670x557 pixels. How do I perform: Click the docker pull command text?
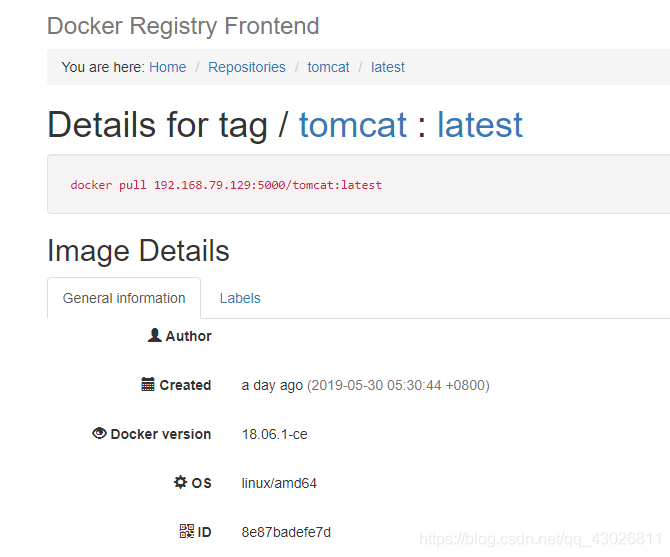[x=226, y=185]
